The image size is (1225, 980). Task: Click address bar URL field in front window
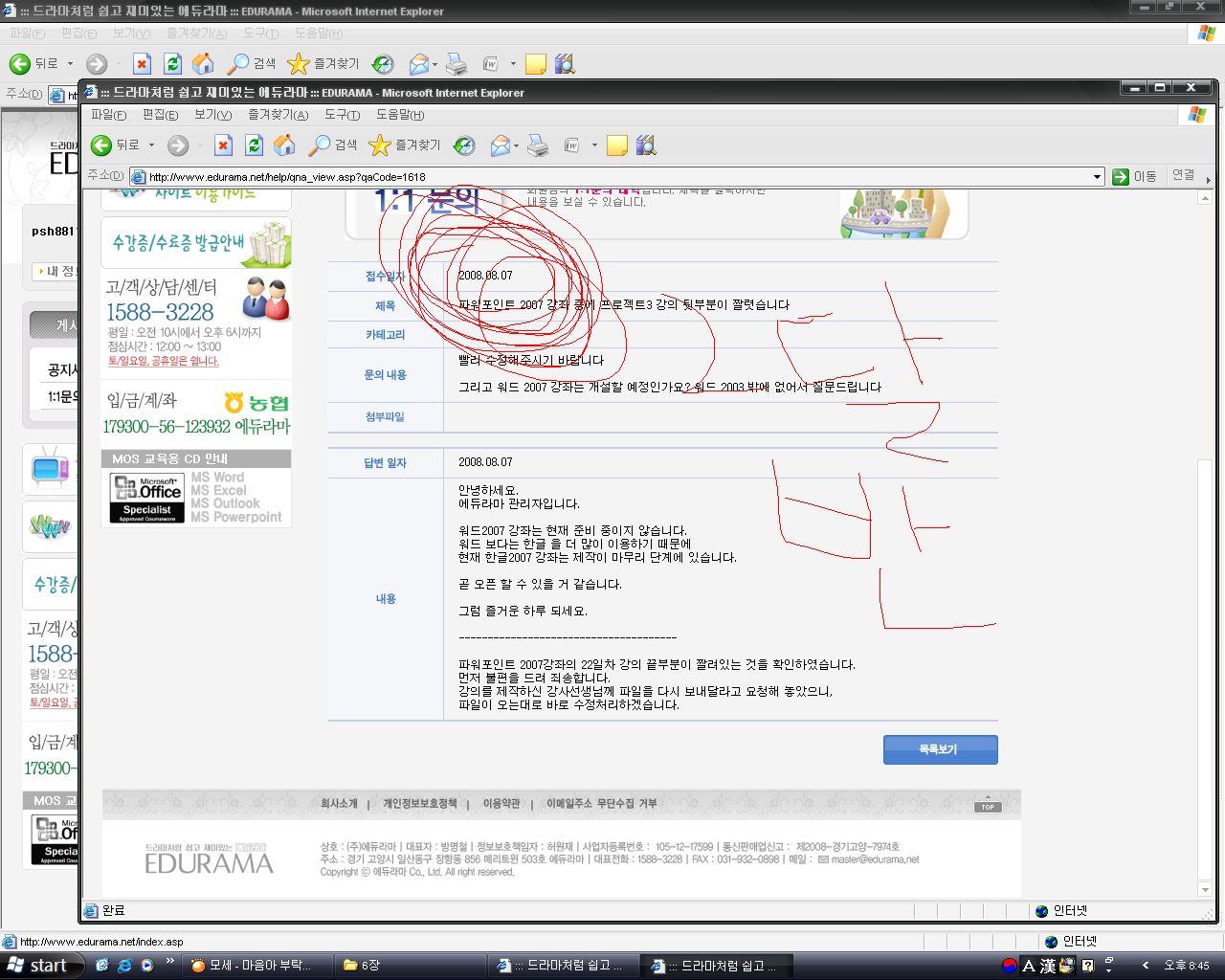(617, 176)
